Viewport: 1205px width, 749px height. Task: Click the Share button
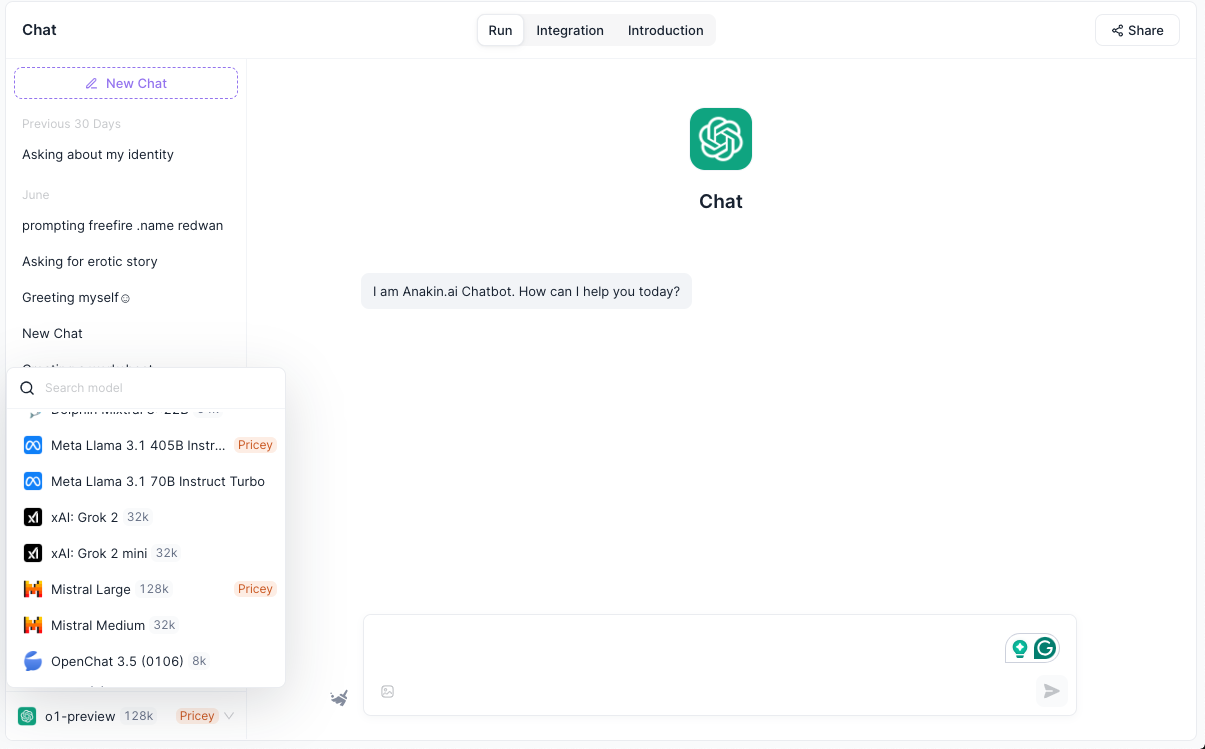[1137, 30]
